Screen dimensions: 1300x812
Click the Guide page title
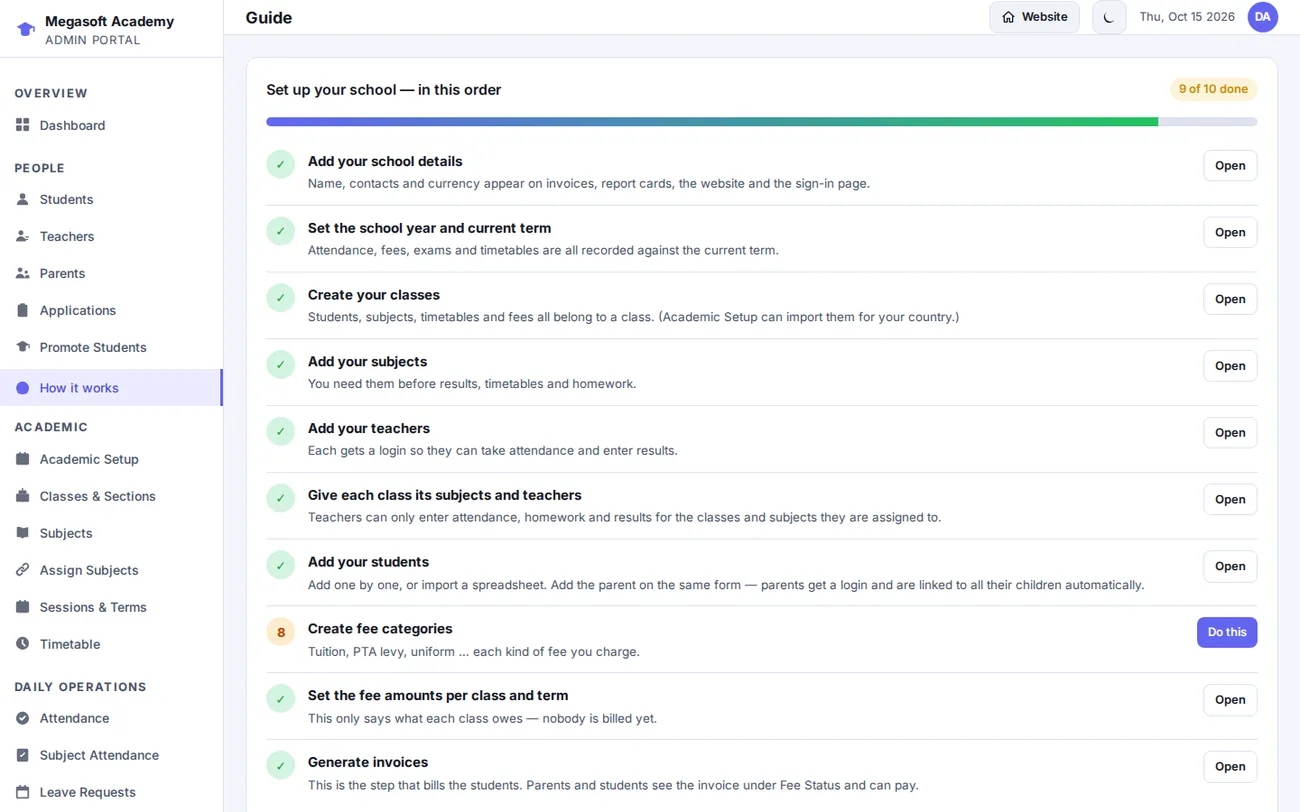tap(269, 17)
